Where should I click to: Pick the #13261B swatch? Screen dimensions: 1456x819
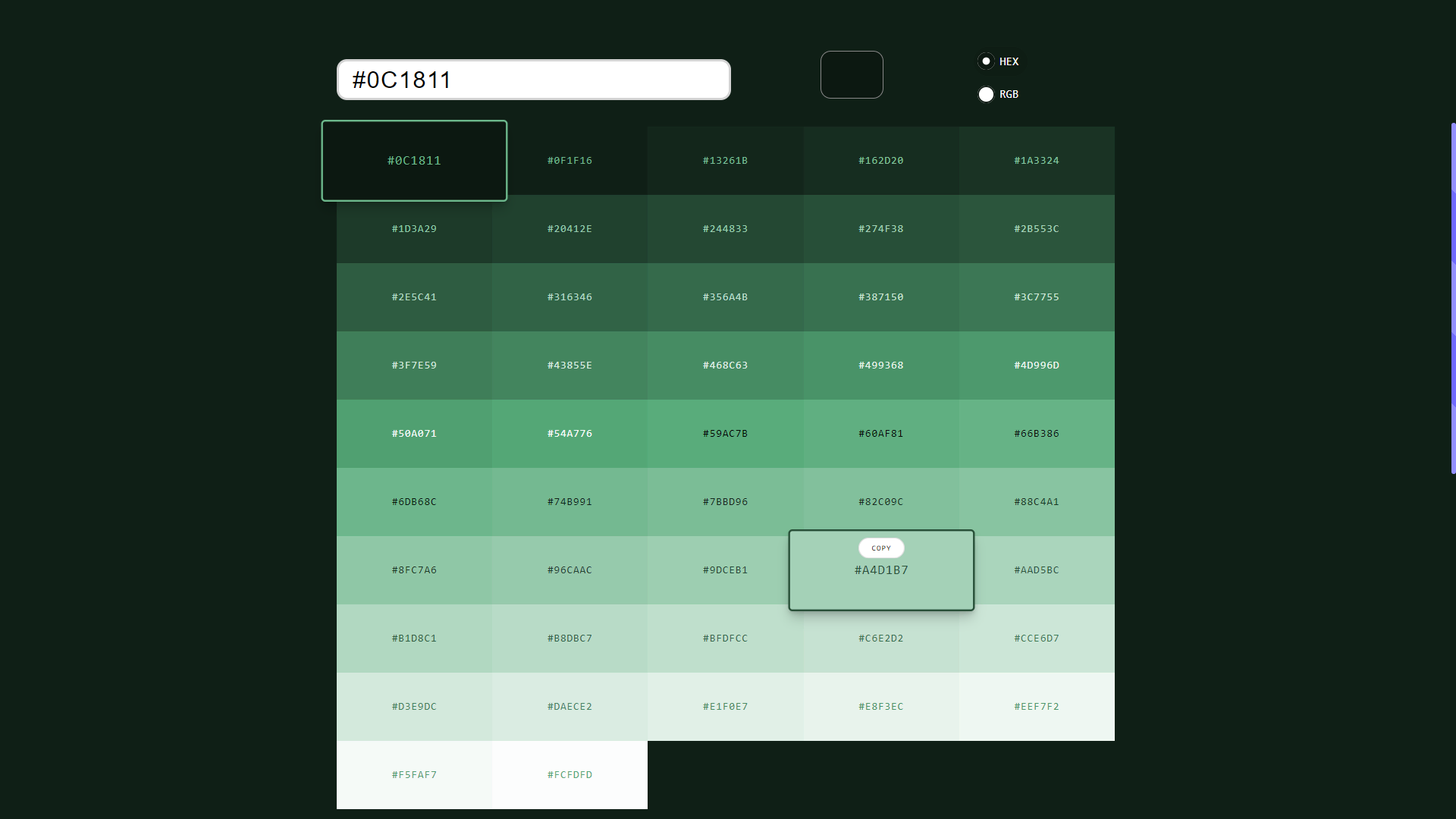(x=726, y=161)
